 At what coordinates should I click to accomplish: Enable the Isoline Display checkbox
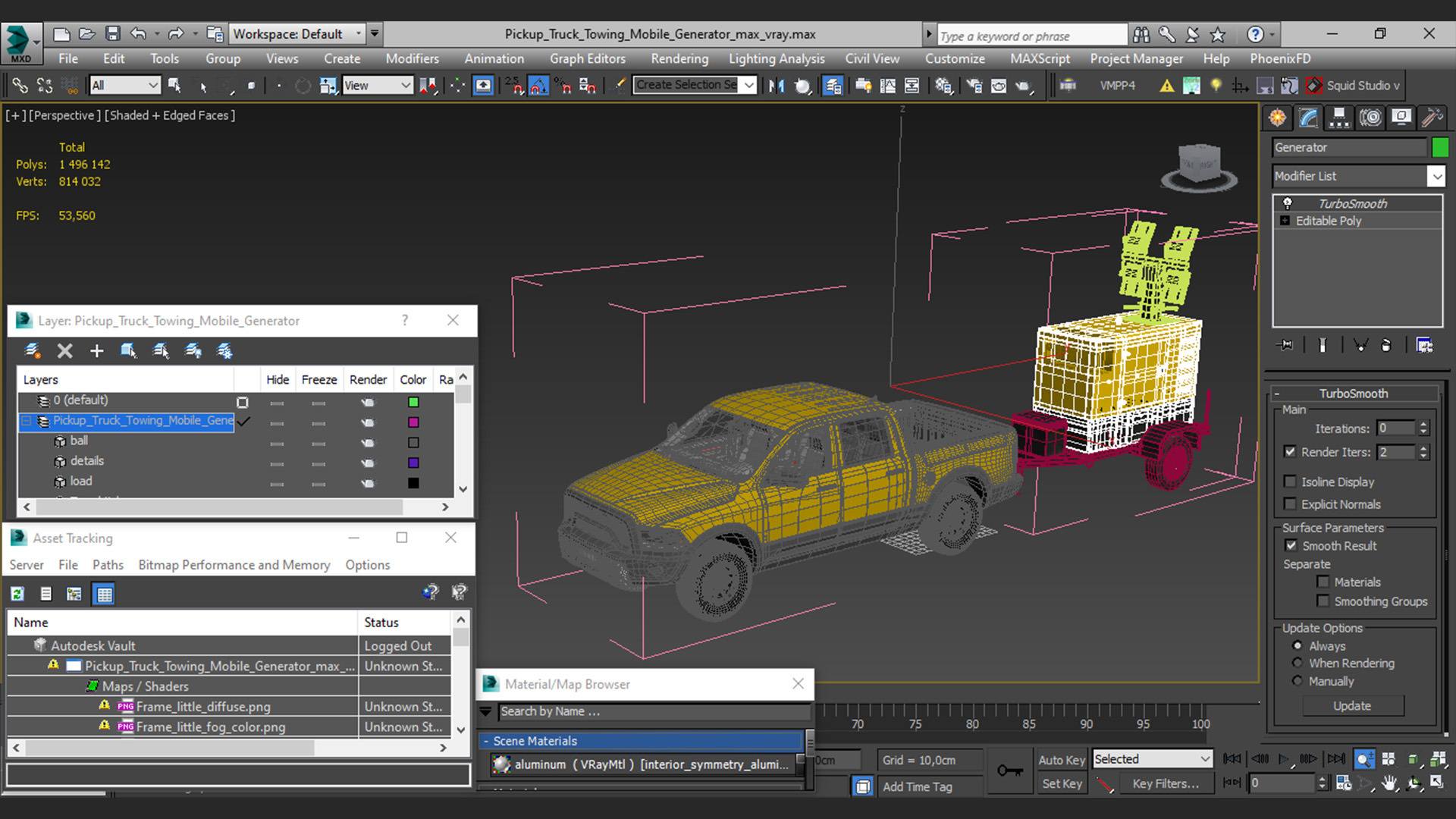pyautogui.click(x=1290, y=482)
